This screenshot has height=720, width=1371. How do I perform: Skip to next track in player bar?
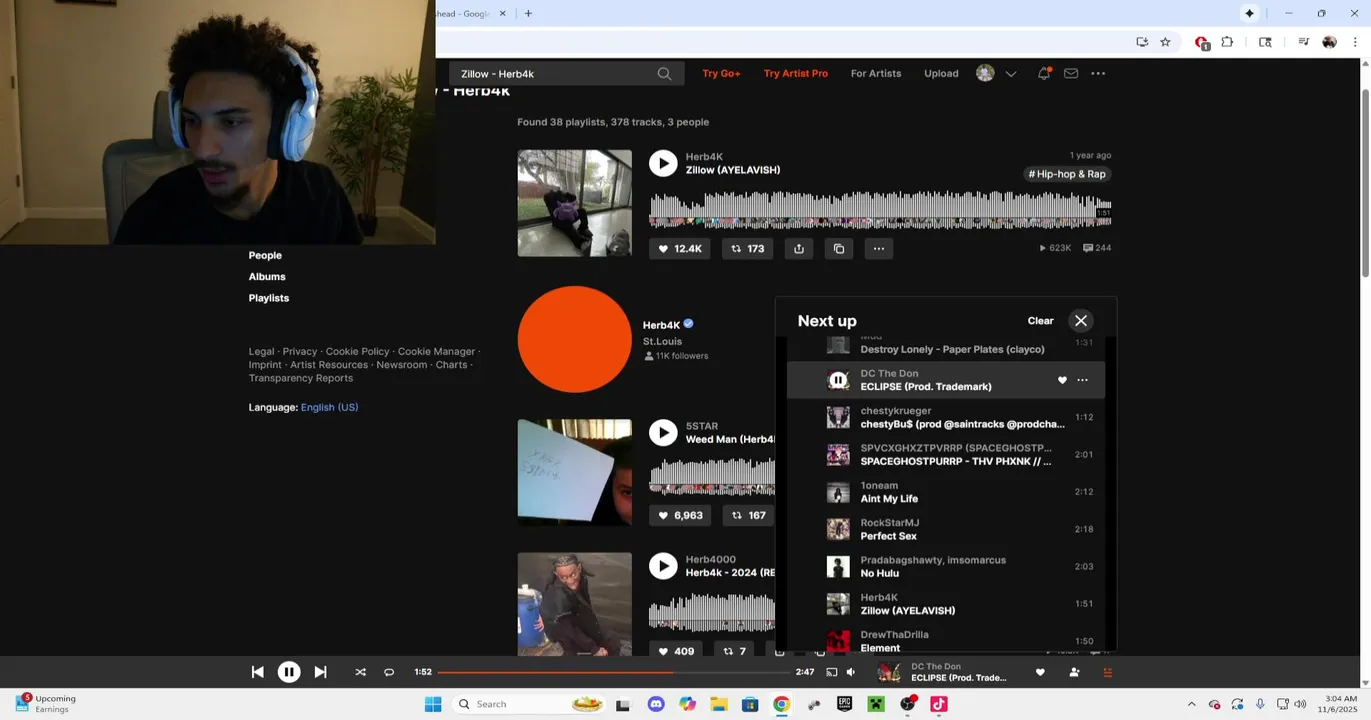(x=320, y=673)
